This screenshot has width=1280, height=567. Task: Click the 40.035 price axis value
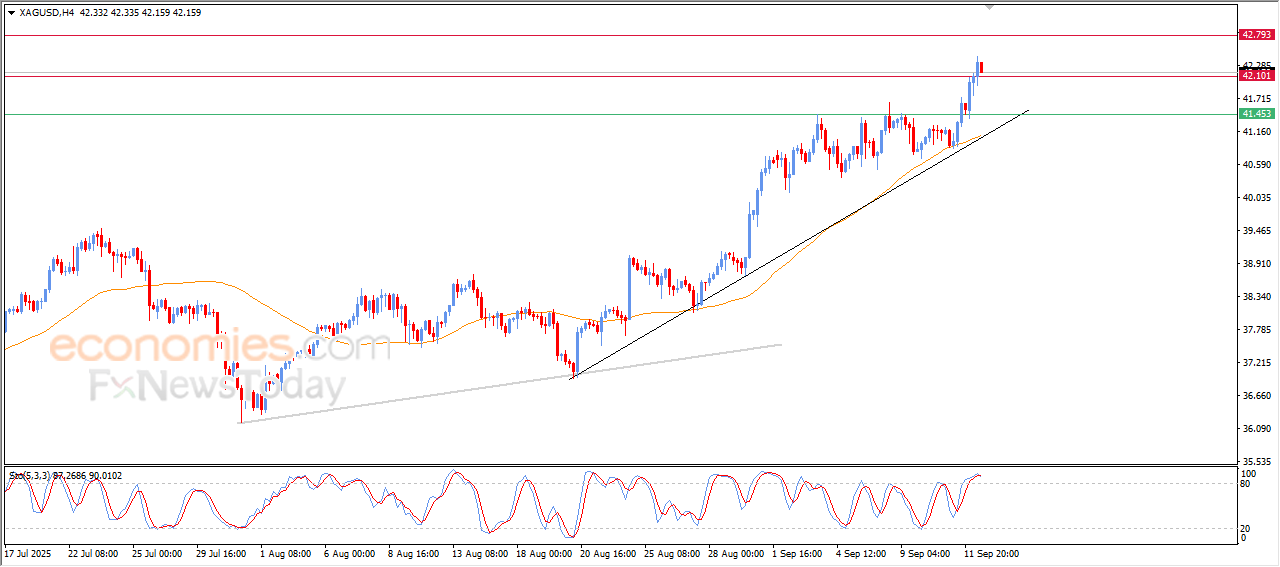1256,198
